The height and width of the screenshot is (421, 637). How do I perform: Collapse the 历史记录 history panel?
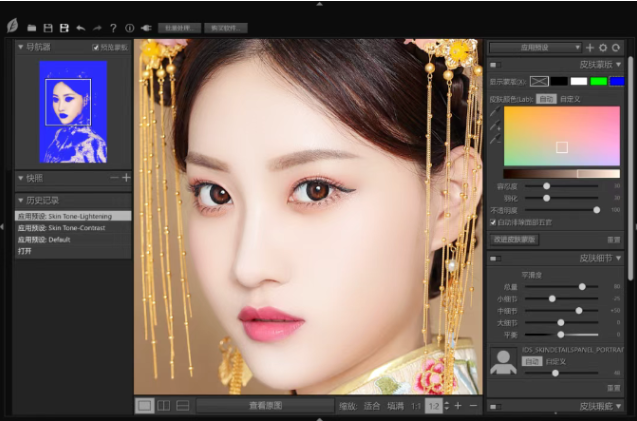coord(21,201)
